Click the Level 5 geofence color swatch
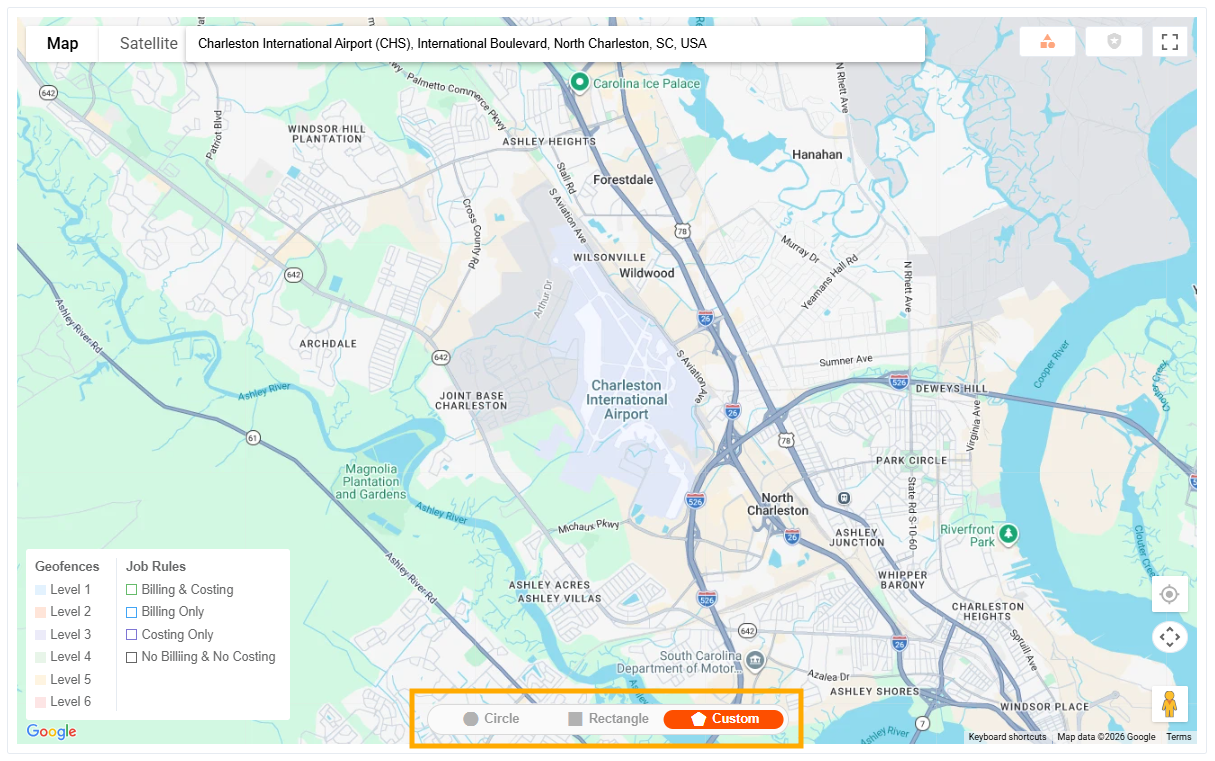This screenshot has width=1215, height=761. coord(40,680)
